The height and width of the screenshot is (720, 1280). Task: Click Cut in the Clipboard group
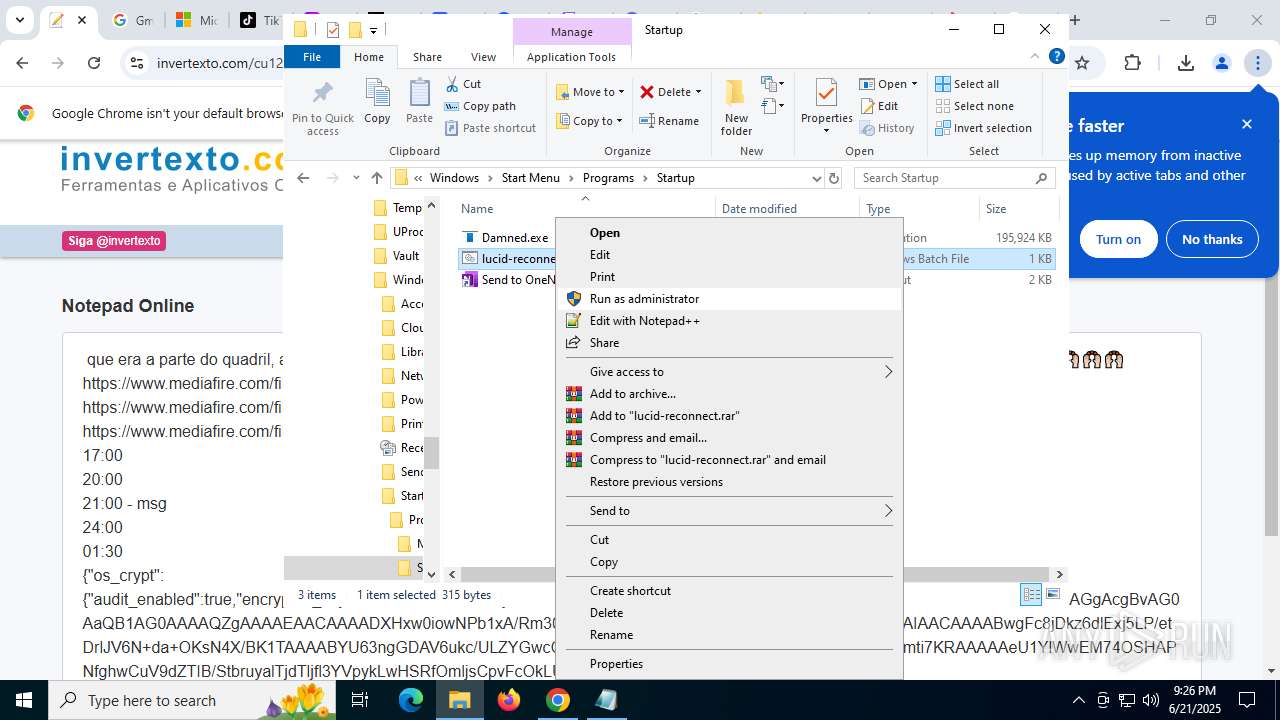463,84
